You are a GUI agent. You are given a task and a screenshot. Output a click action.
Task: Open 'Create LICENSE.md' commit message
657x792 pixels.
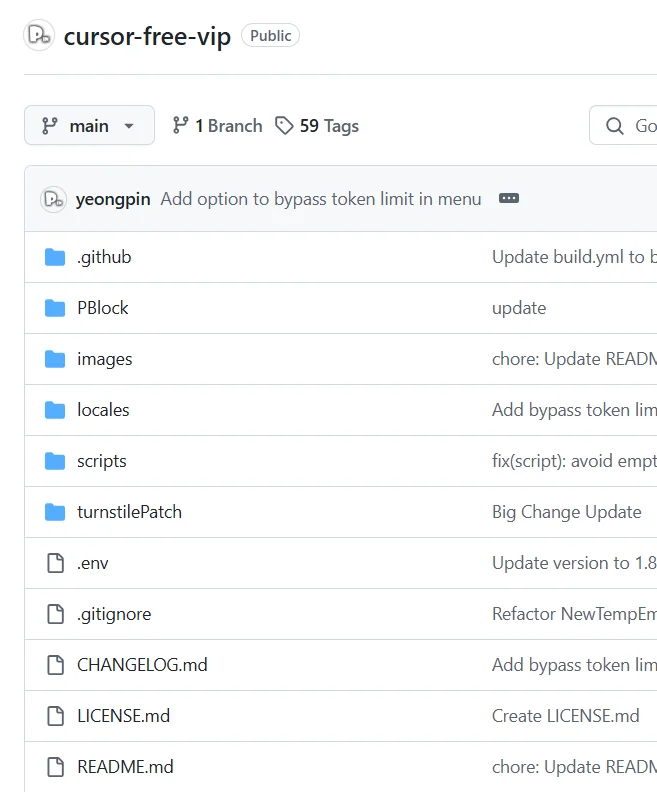566,716
